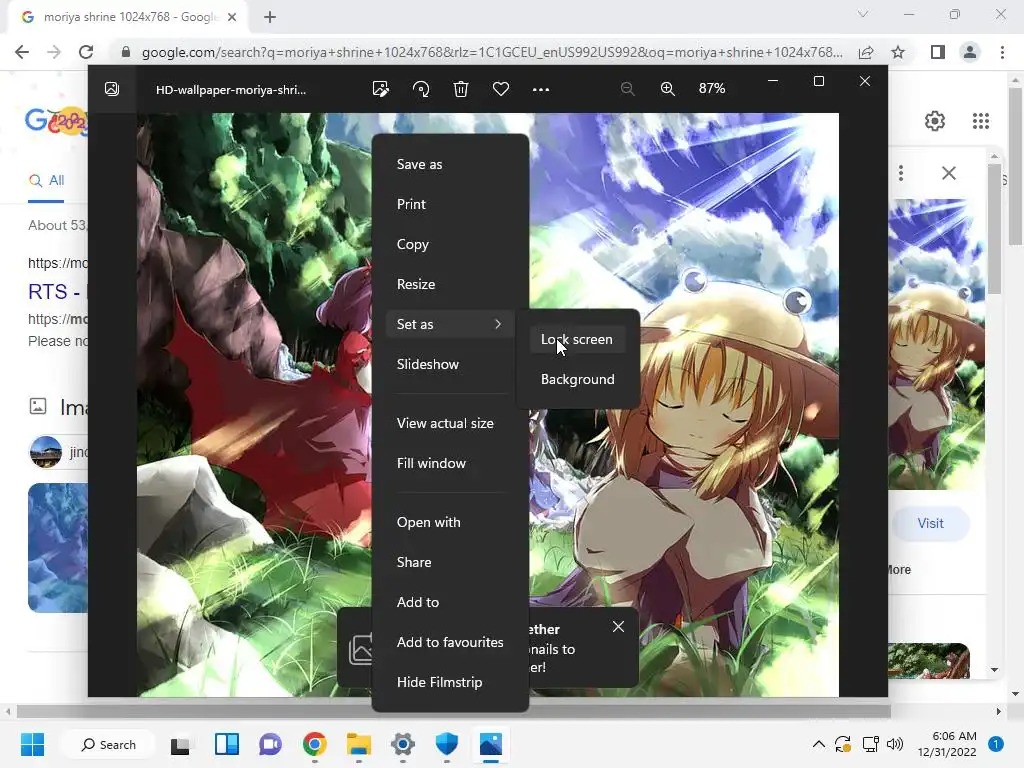Image resolution: width=1024 pixels, height=768 pixels.
Task: Click the taskbar Search box
Action: click(108, 744)
